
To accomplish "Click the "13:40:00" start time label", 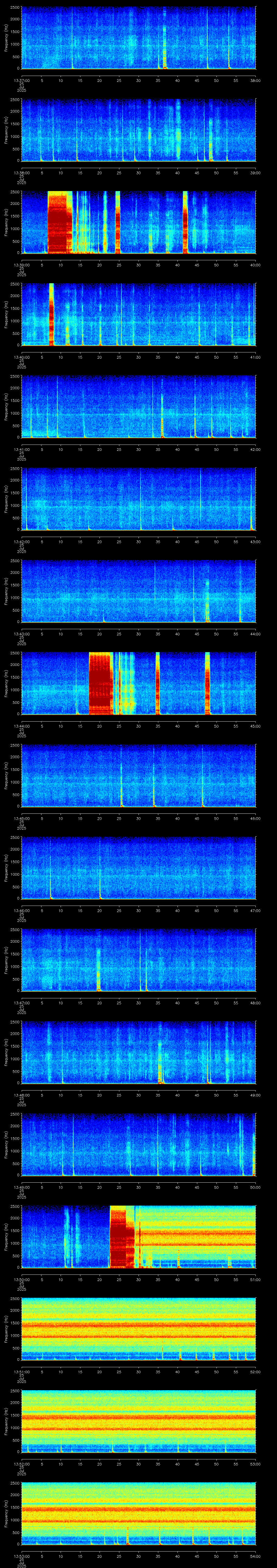I will point(21,357).
